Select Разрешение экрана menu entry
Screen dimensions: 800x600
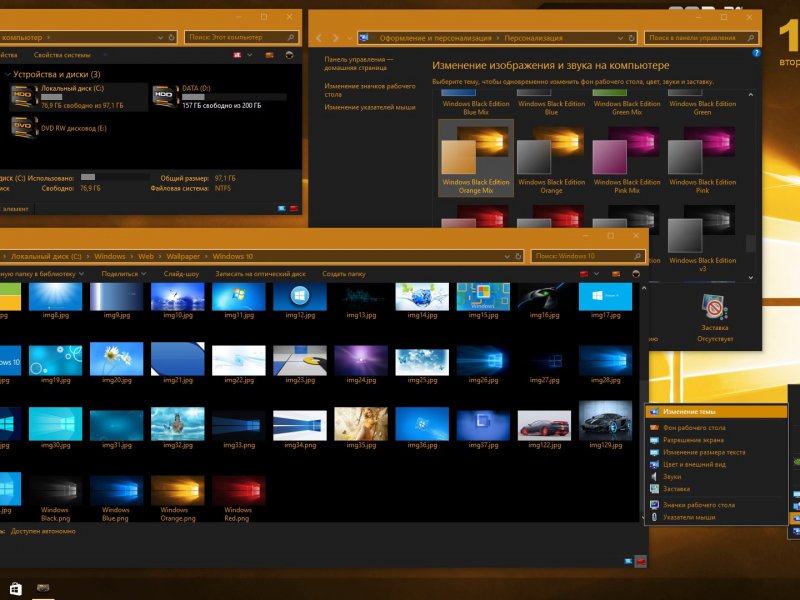[x=715, y=440]
